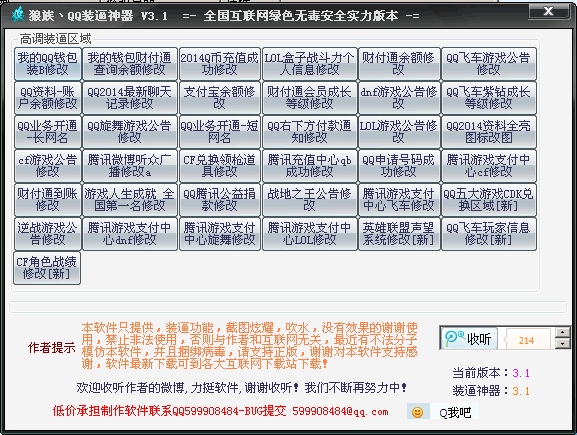The image size is (577, 435).
Task: Open 游戏人生成就 全国第一名修改
Action: 130,200
